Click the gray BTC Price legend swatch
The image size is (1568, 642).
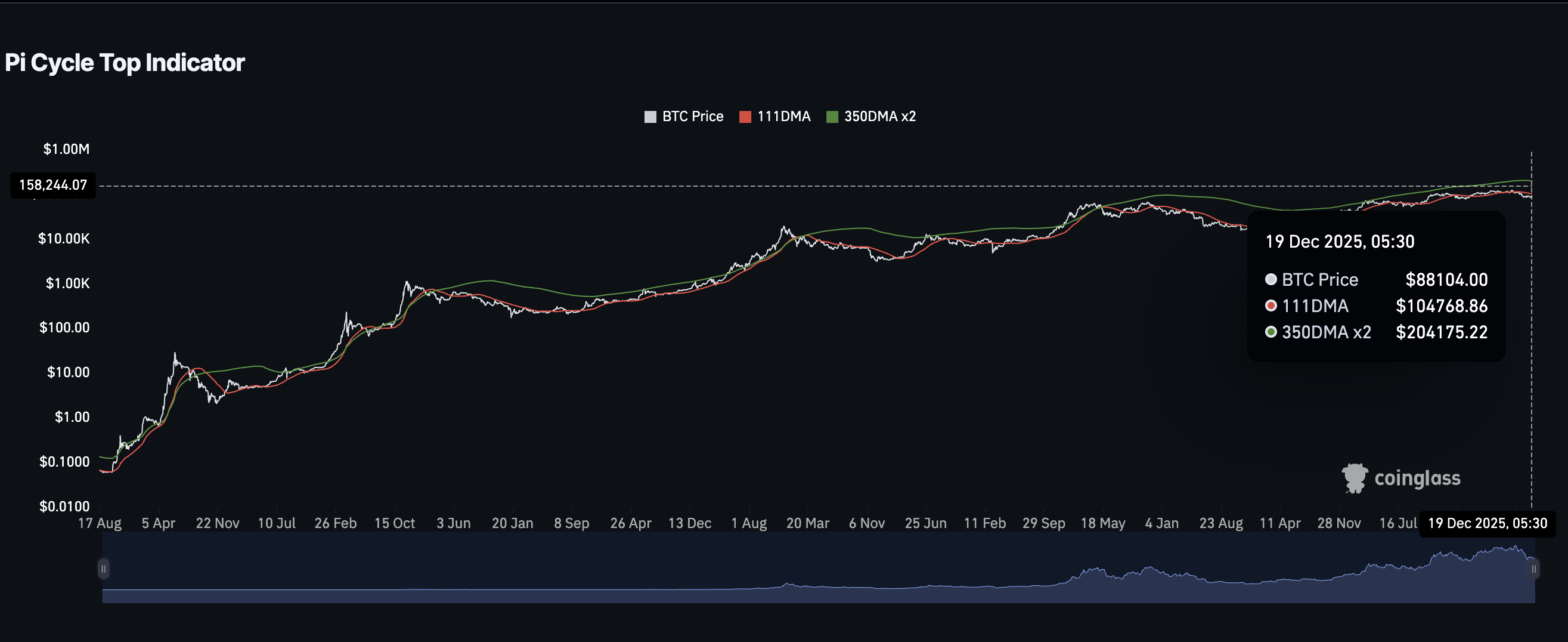pyautogui.click(x=650, y=117)
